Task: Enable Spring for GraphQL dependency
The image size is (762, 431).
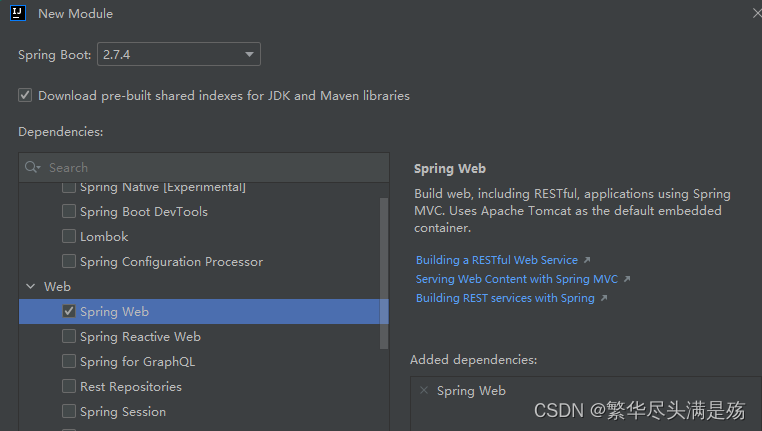Action: [x=69, y=362]
